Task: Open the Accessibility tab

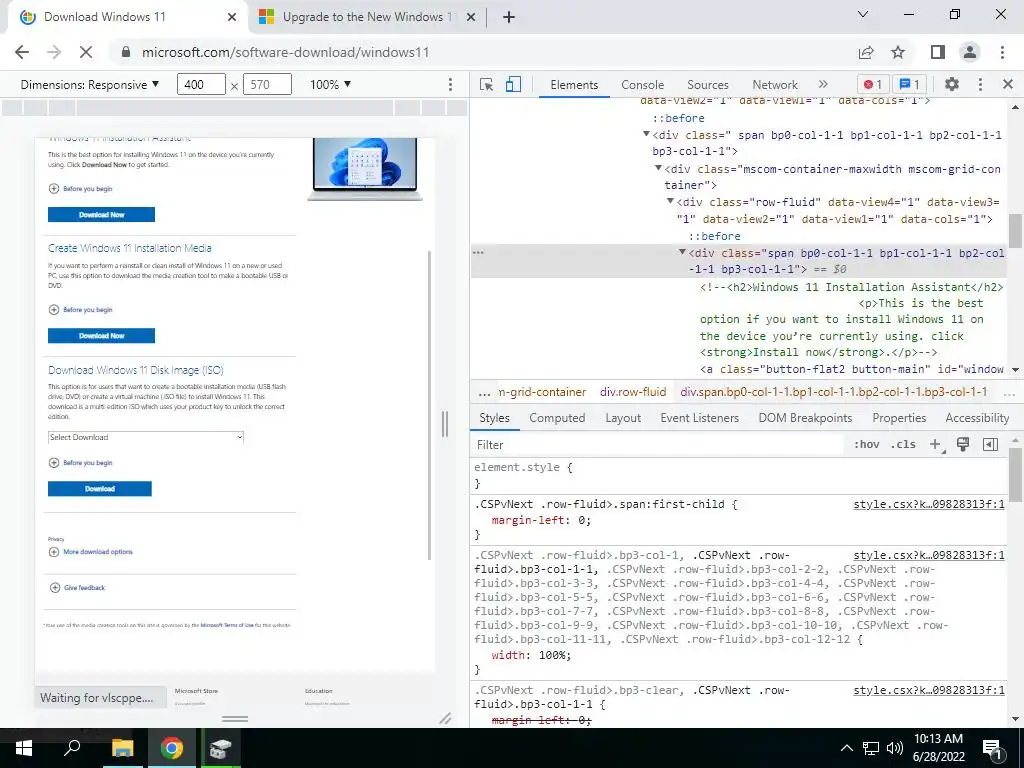Action: [977, 418]
